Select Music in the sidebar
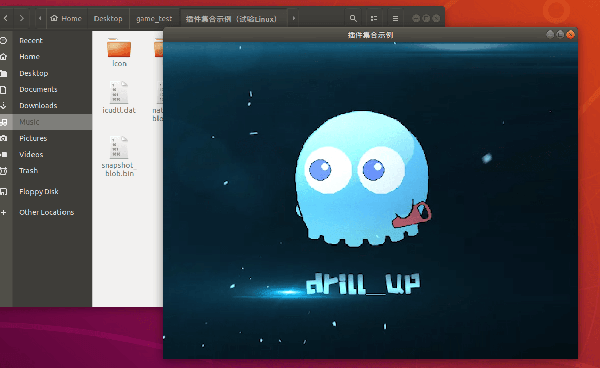This screenshot has width=600, height=368. coord(46,122)
